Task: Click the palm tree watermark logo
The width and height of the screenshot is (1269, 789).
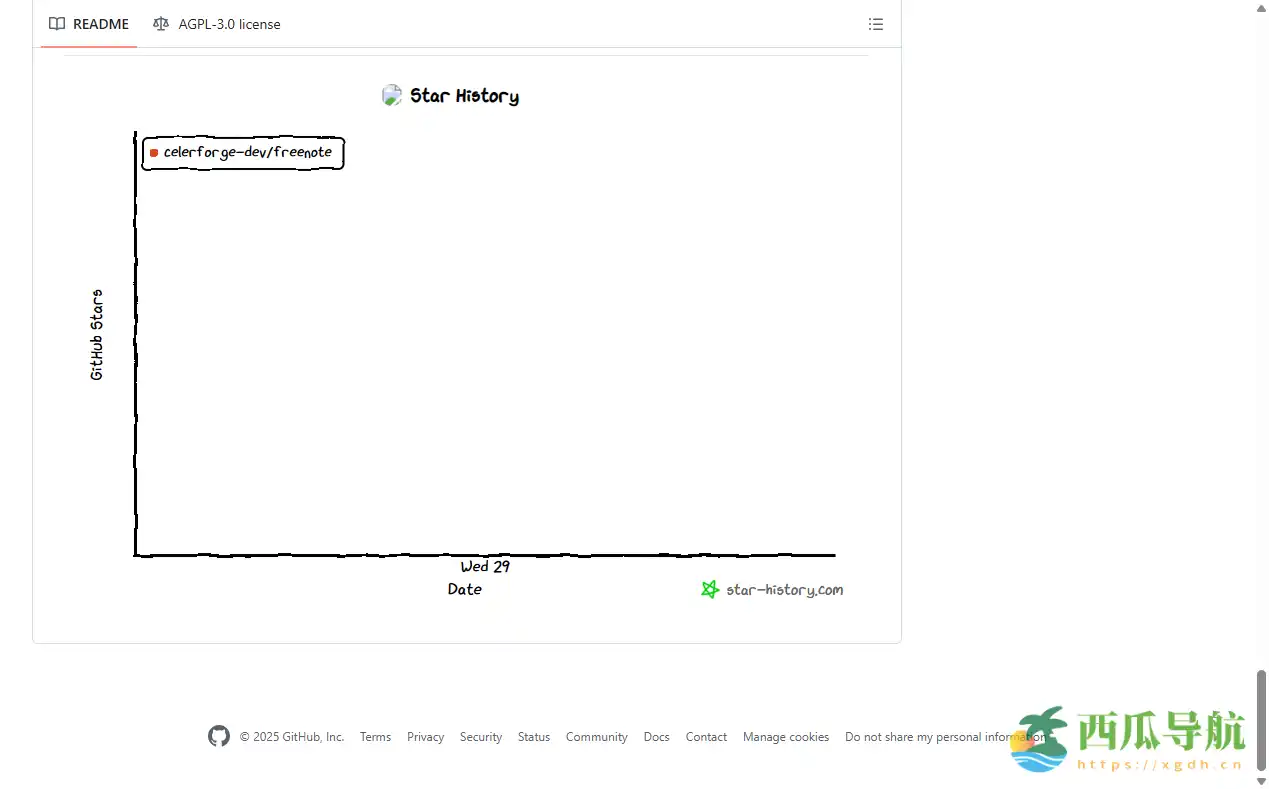Action: click(1039, 739)
